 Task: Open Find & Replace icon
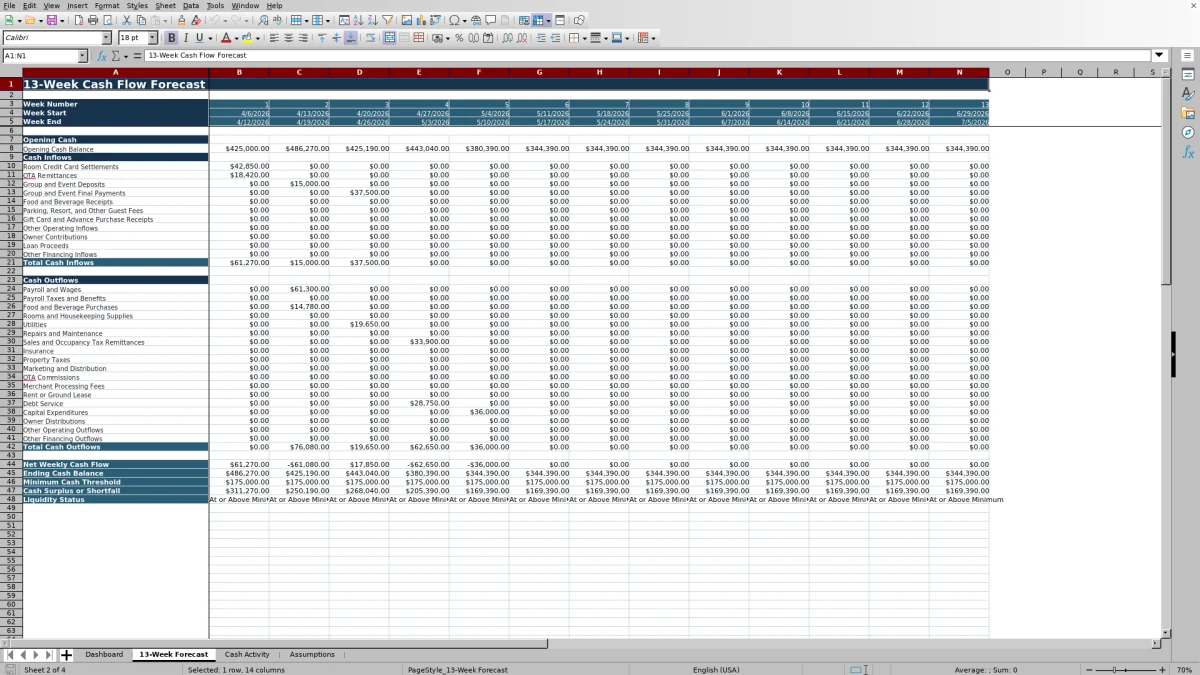point(263,20)
